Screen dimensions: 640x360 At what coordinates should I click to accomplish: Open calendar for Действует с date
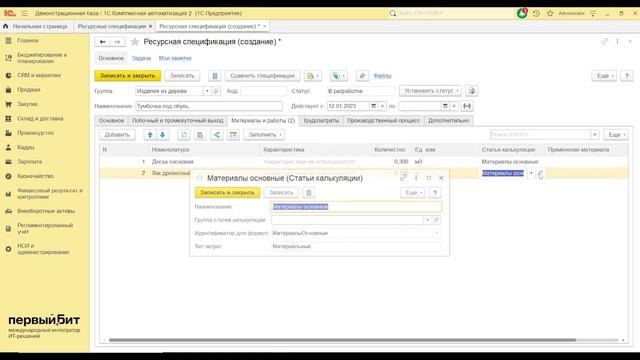pyautogui.click(x=373, y=106)
